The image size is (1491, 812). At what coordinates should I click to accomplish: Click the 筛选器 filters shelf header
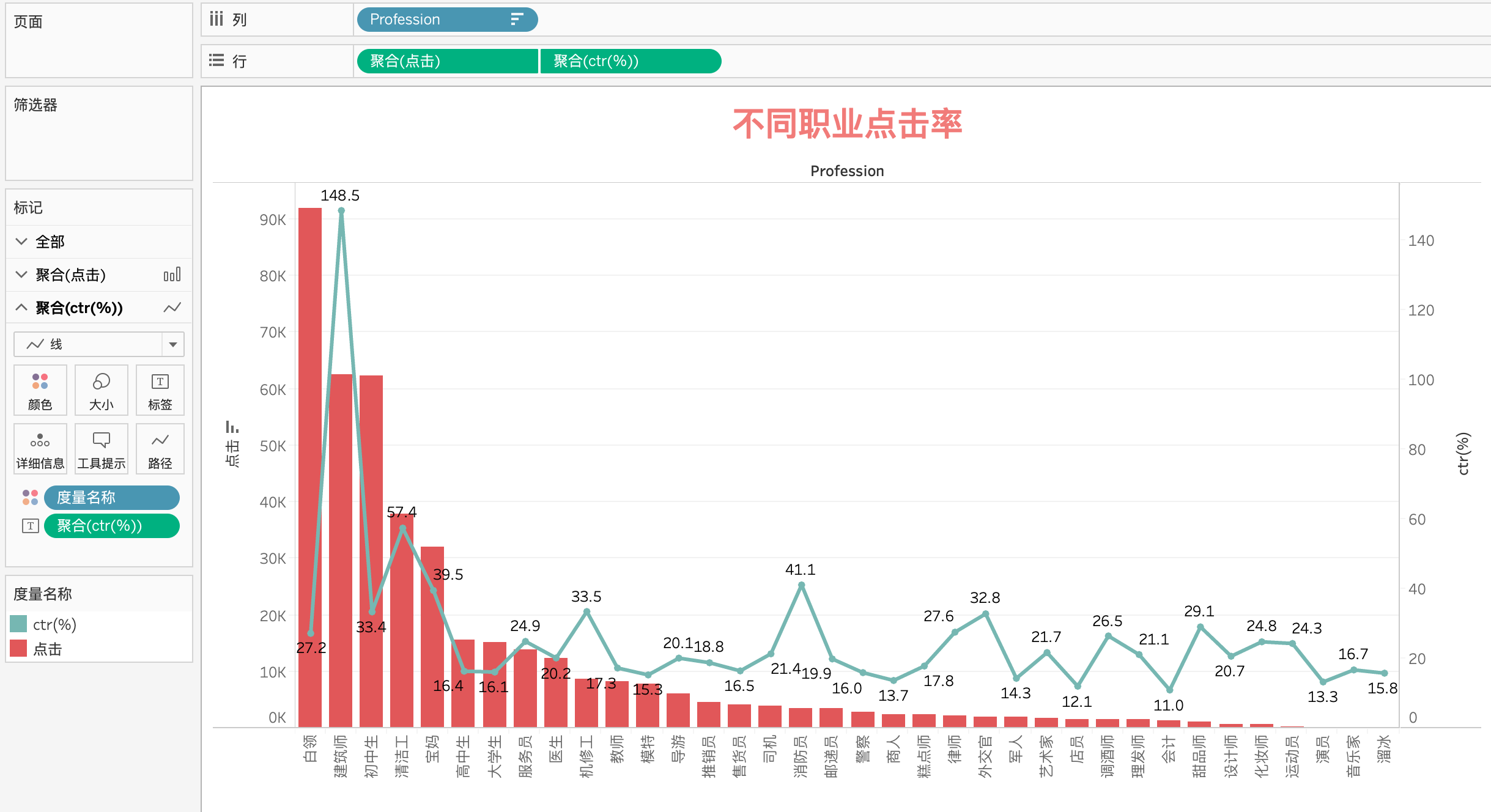[35, 105]
